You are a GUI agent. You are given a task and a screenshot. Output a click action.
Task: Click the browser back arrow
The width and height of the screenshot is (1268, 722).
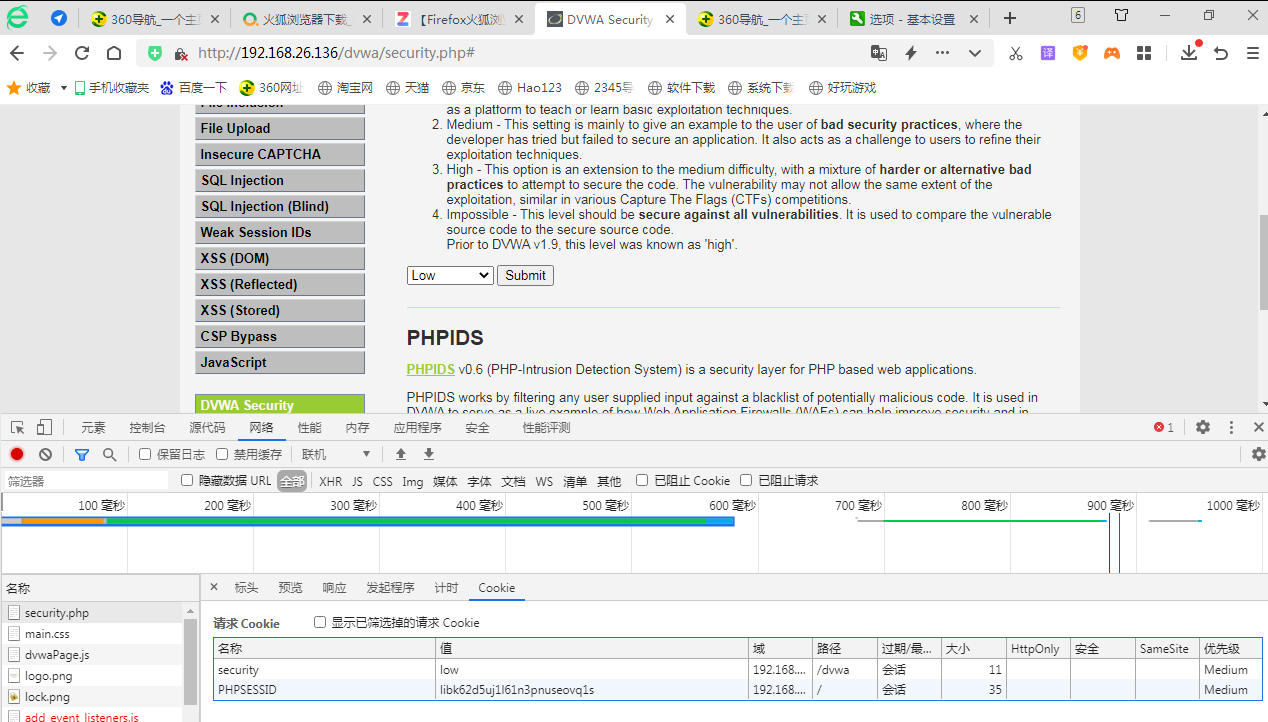pos(17,54)
